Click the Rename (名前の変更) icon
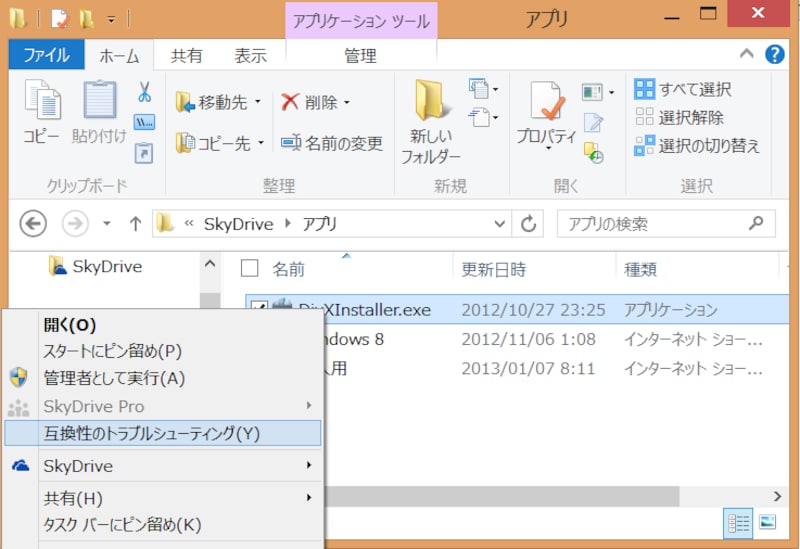The image size is (800, 549). [x=291, y=143]
